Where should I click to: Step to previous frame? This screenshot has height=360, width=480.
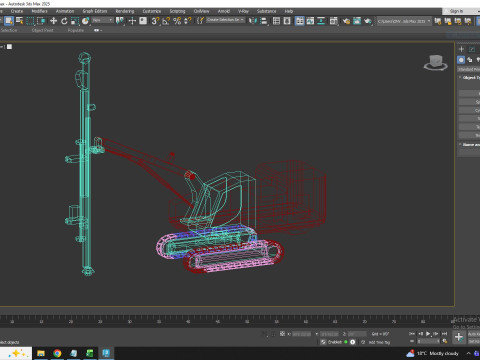(x=420, y=334)
